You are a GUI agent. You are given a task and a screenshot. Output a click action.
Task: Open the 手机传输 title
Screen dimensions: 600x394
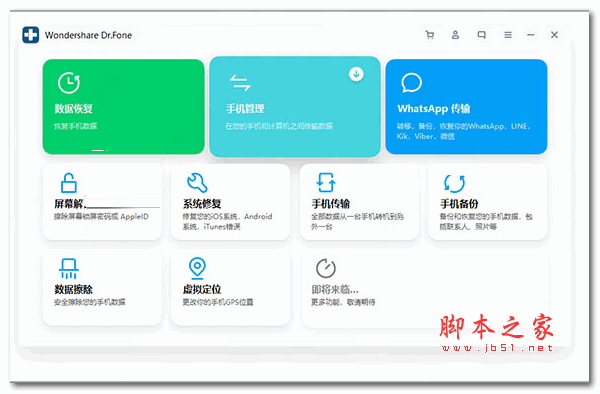tap(331, 204)
